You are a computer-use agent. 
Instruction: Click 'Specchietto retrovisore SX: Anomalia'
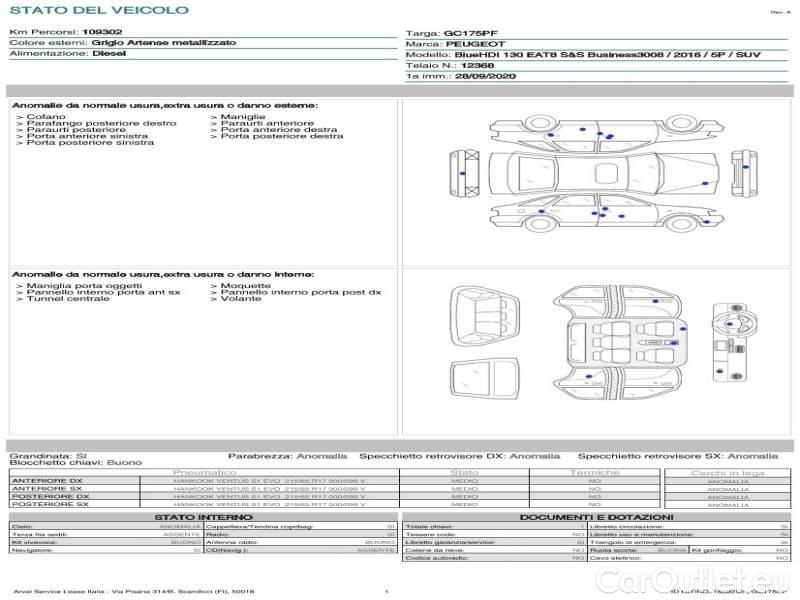[678, 456]
